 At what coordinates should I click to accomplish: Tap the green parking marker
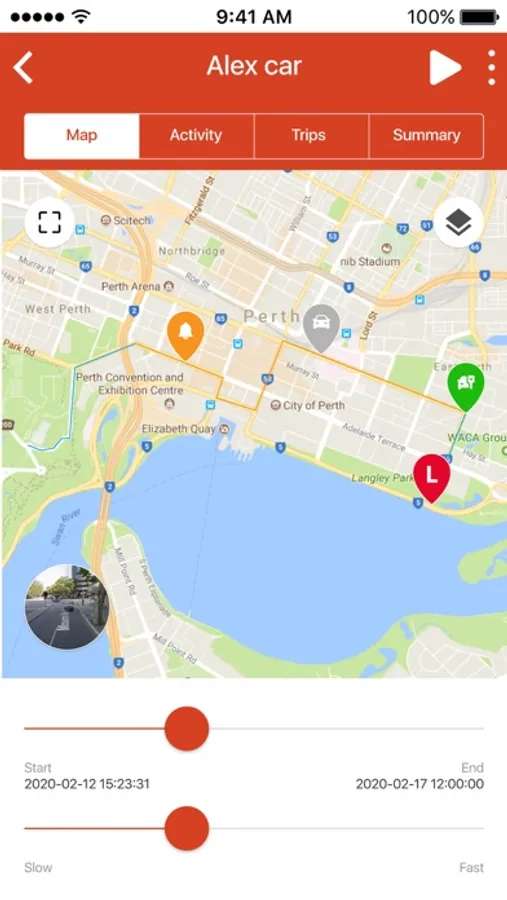tap(466, 386)
